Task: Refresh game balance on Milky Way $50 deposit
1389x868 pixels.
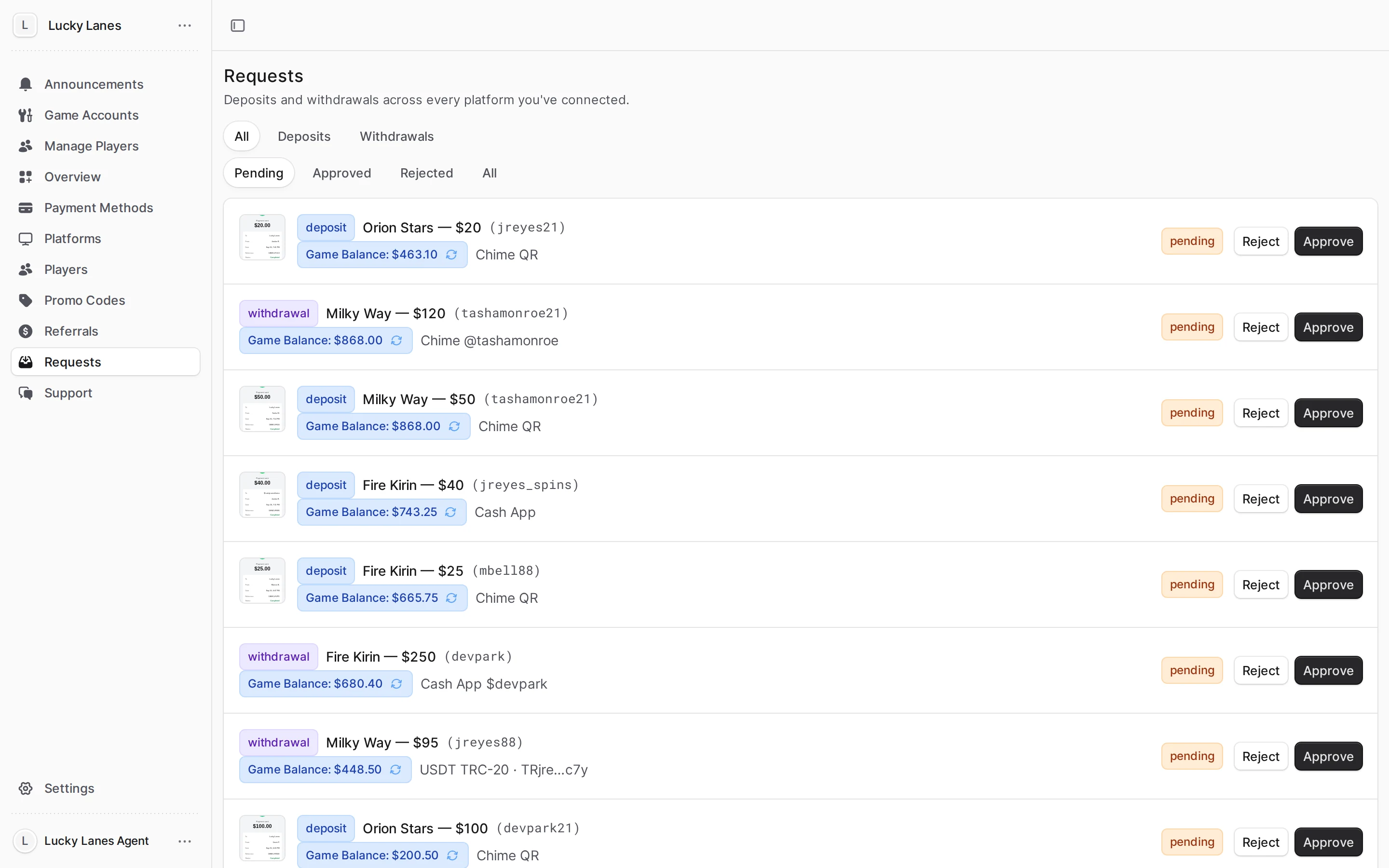Action: (455, 426)
